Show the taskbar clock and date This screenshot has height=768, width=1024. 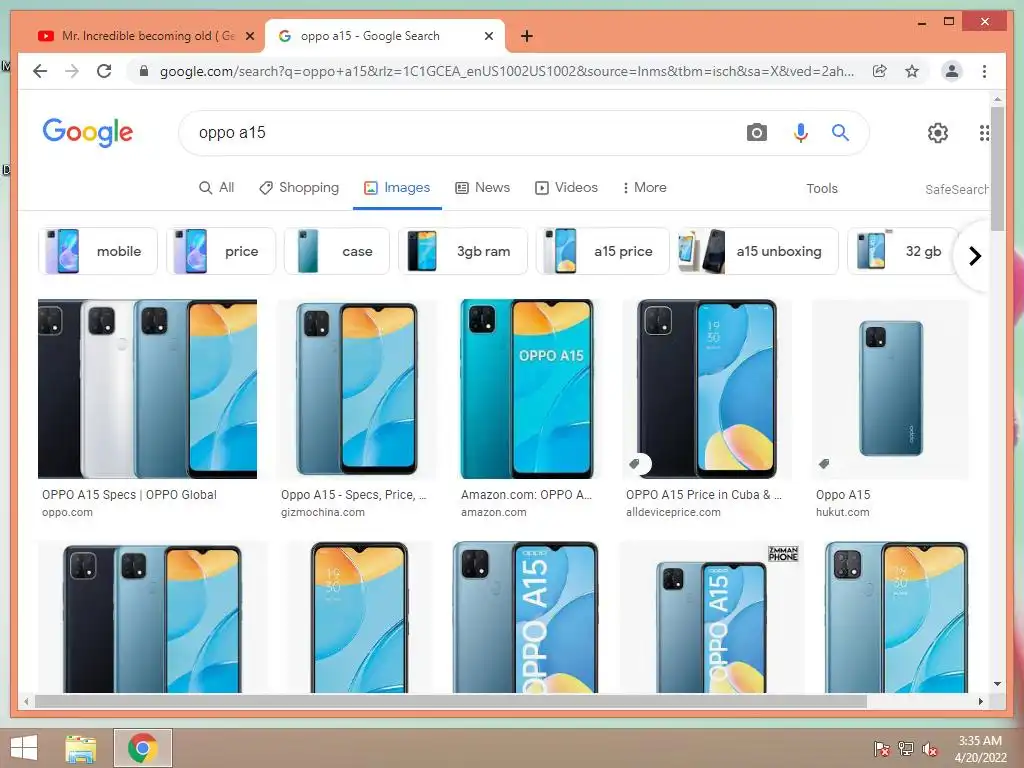tap(980, 749)
